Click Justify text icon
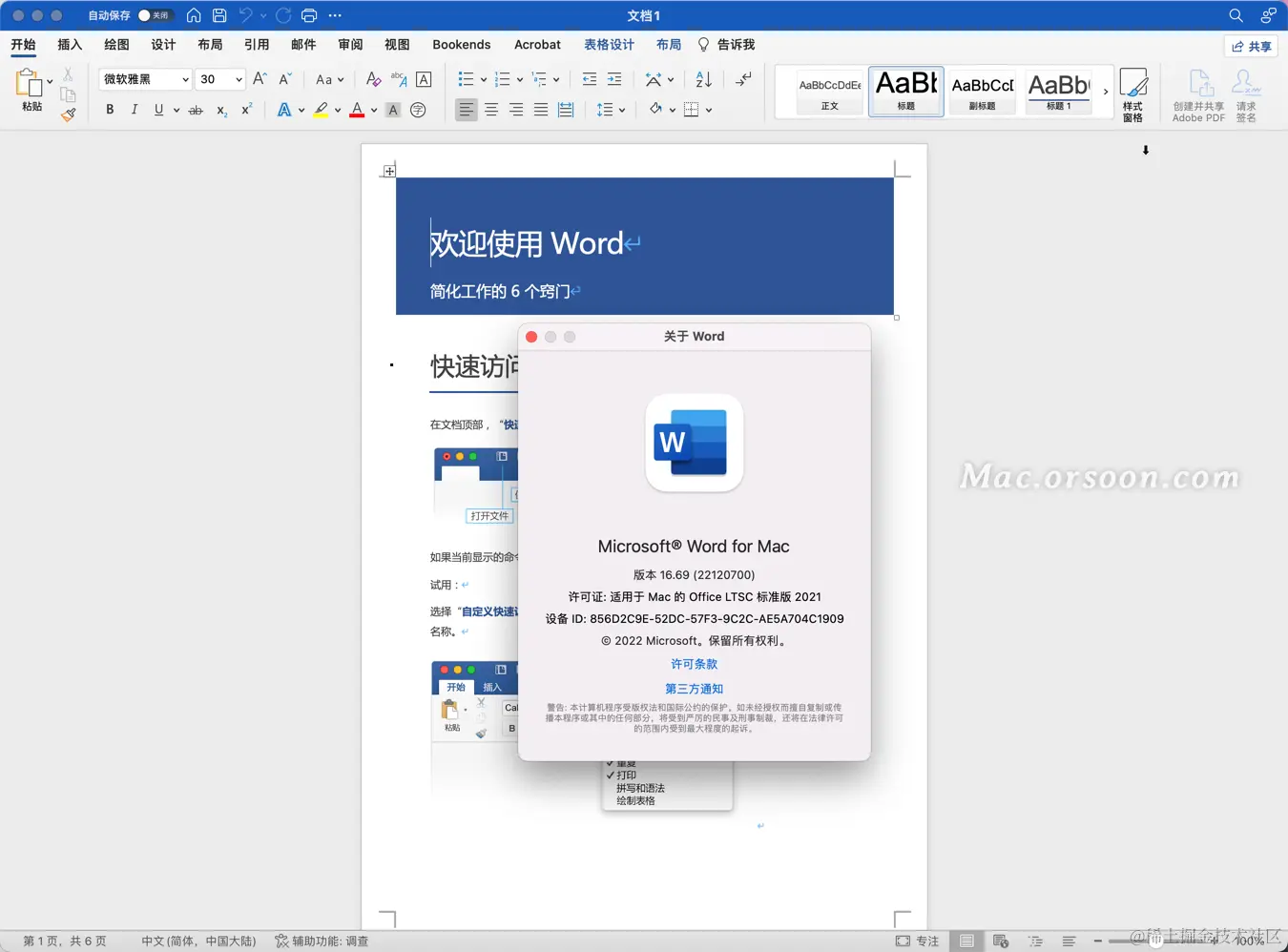This screenshot has height=952, width=1288. [541, 110]
